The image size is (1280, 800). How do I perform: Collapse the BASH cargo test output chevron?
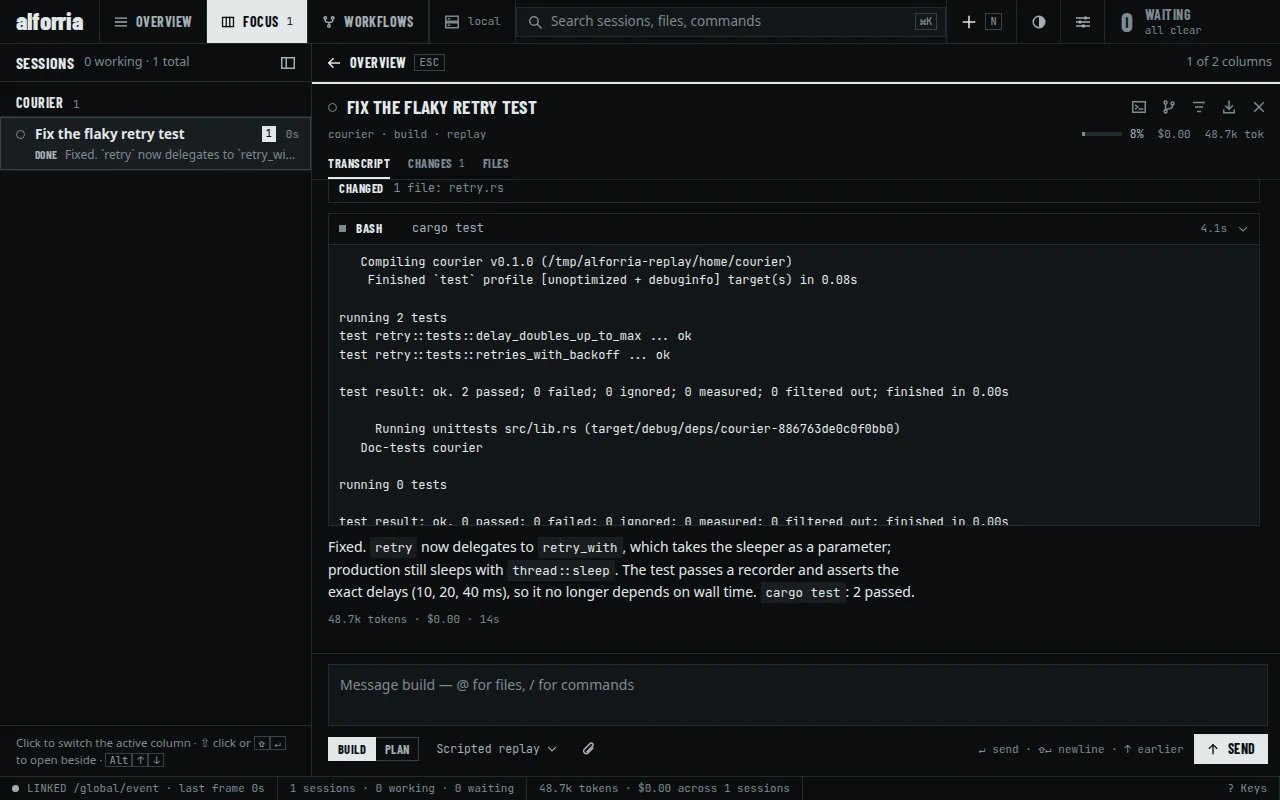[1243, 228]
